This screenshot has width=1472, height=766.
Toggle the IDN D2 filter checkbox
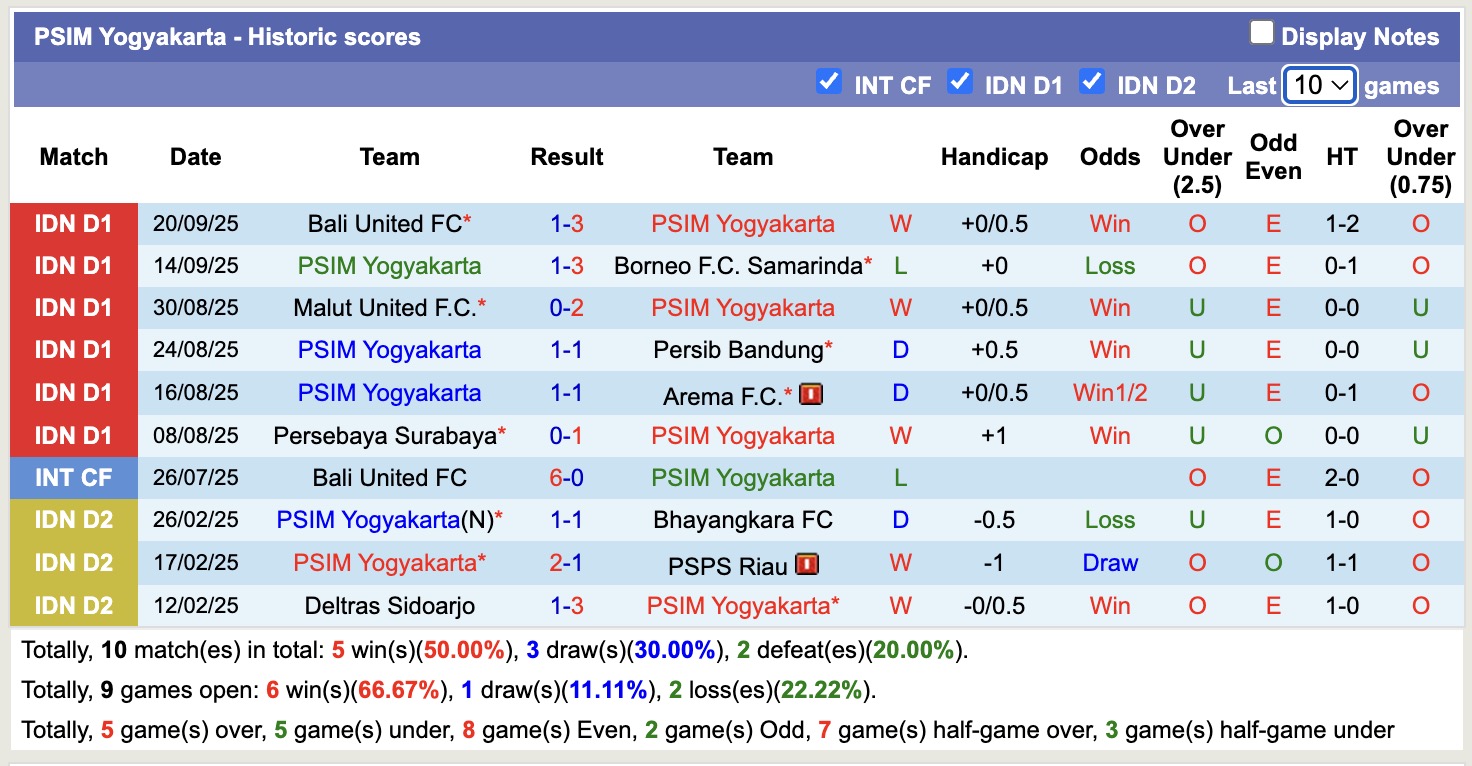point(1092,82)
